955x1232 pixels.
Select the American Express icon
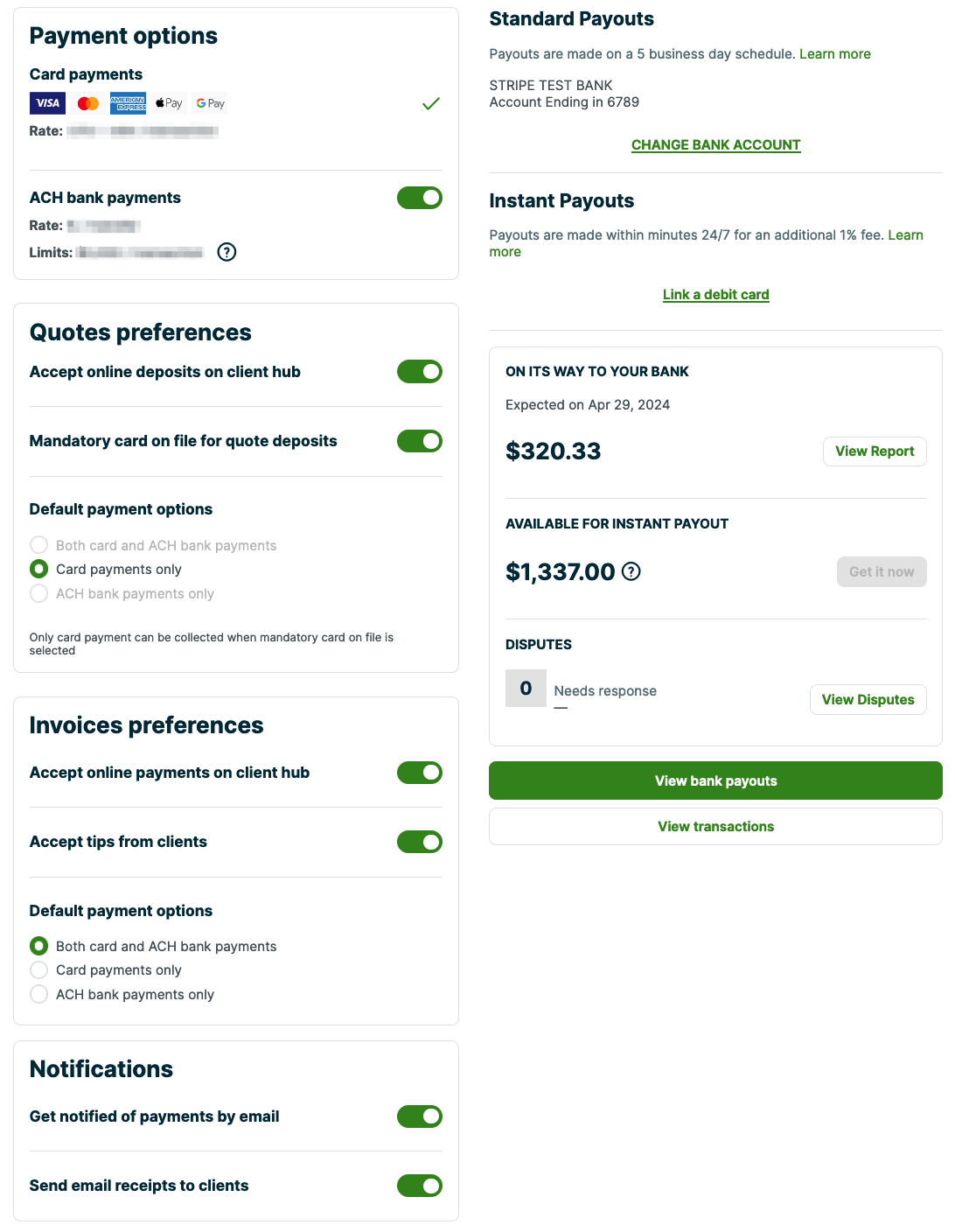pyautogui.click(x=128, y=102)
